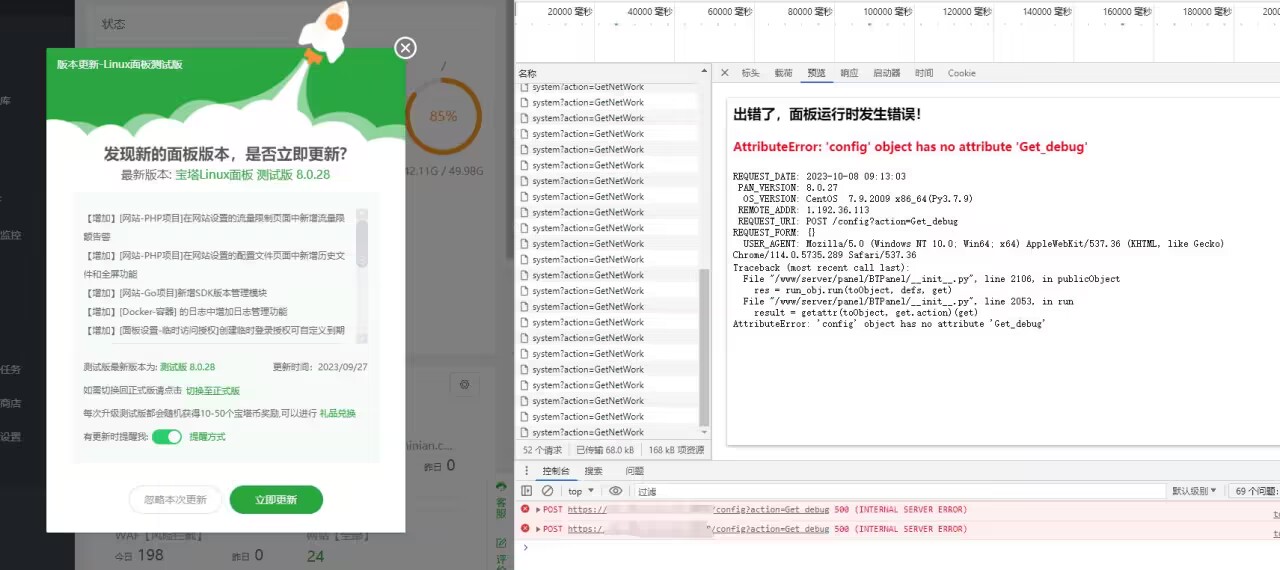The height and width of the screenshot is (570, 1280).
Task: Click the 20000 毫秒 timeline marker
Action: pos(570,12)
